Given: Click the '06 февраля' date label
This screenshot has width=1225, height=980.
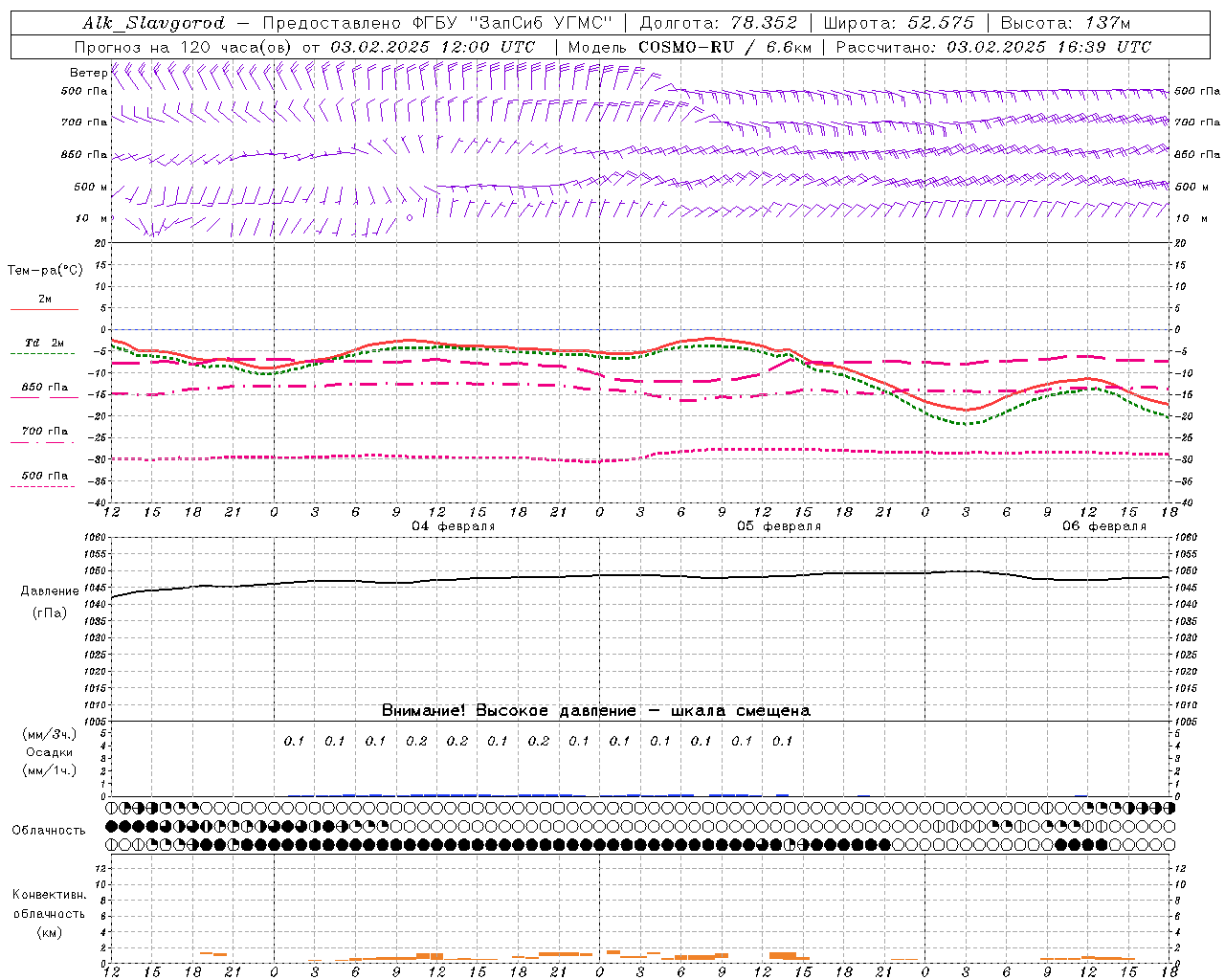Looking at the screenshot, I should (x=1104, y=526).
